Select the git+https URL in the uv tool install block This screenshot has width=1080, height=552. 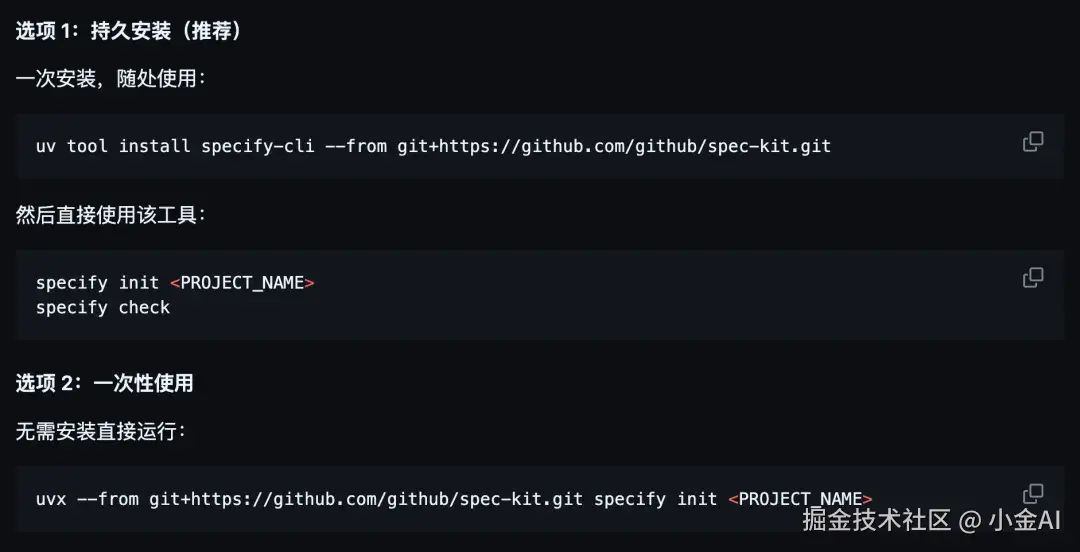coord(614,146)
